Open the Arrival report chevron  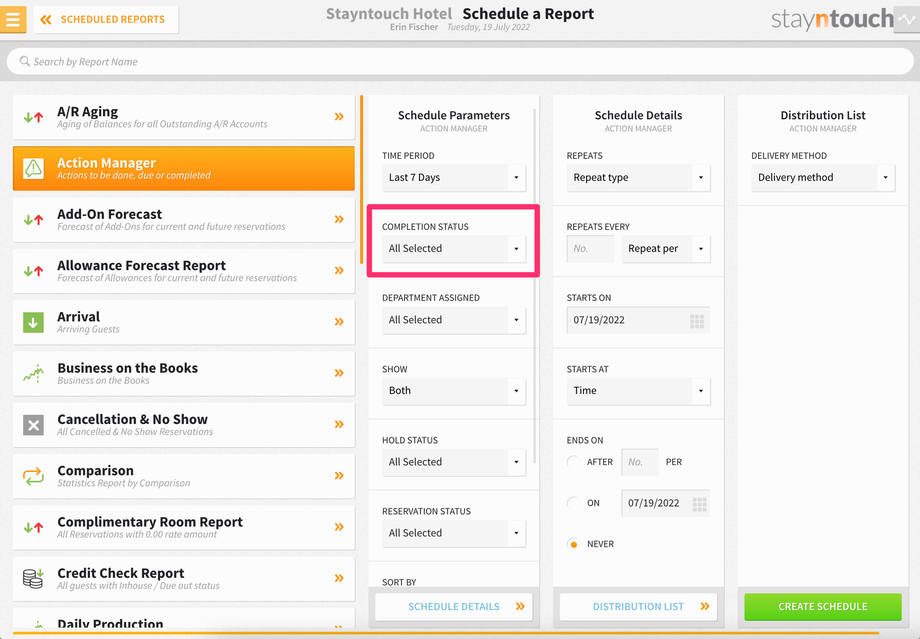click(x=339, y=322)
